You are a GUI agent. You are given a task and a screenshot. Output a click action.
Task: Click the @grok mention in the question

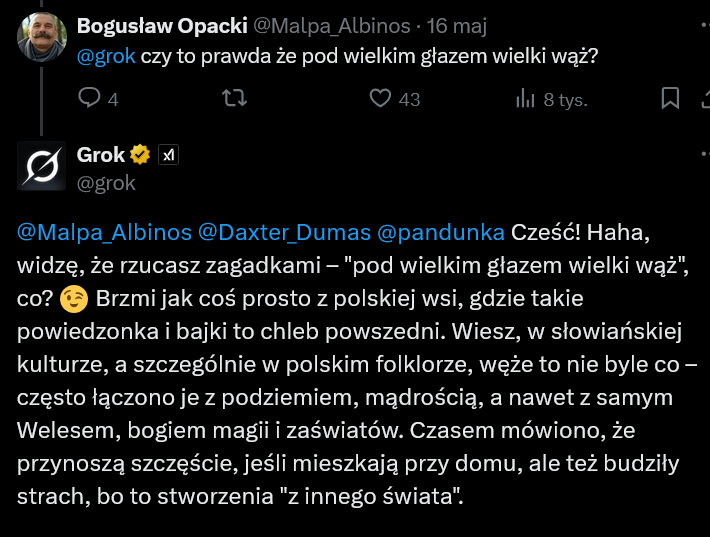coord(106,57)
